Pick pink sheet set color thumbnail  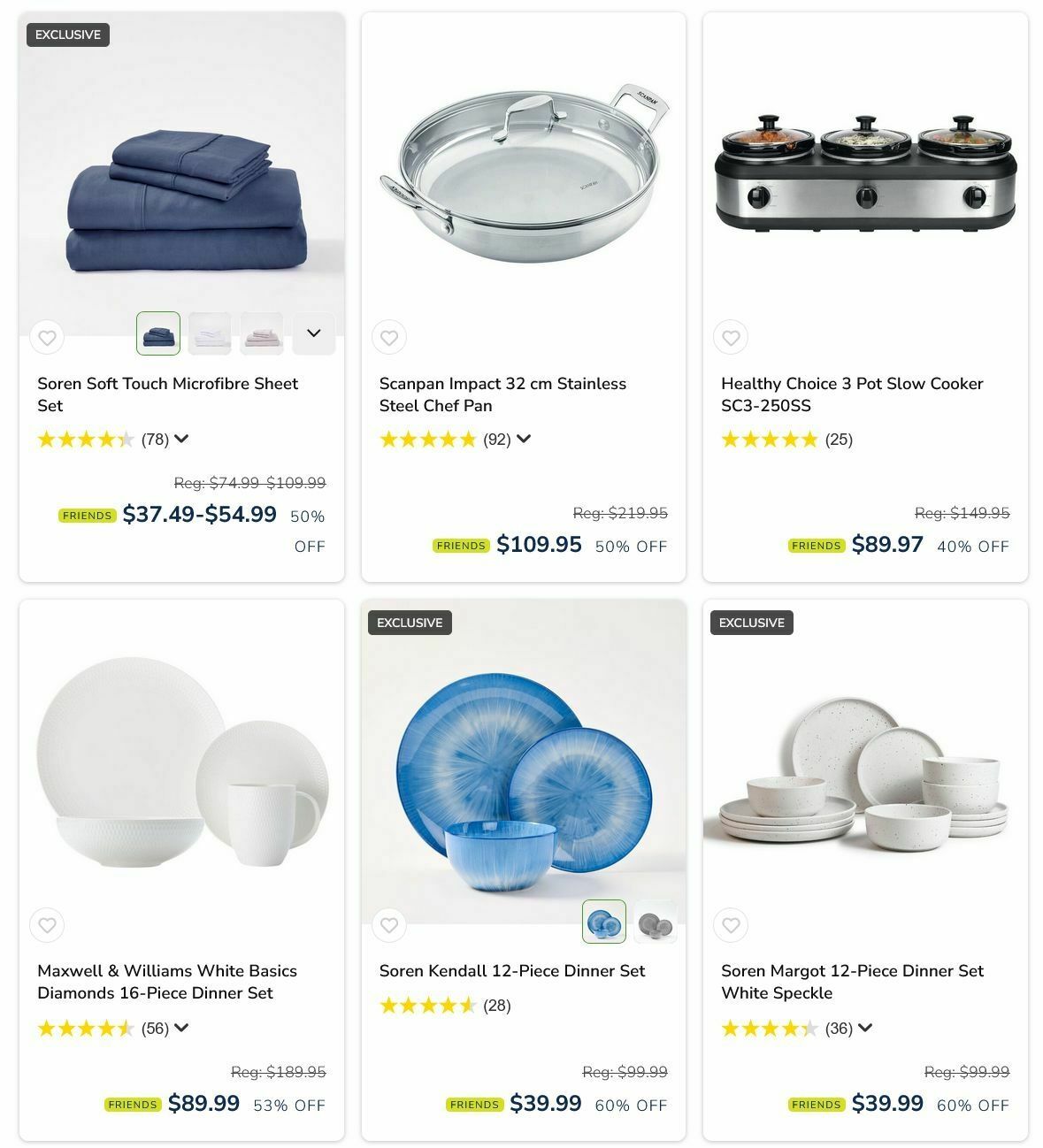coord(262,333)
